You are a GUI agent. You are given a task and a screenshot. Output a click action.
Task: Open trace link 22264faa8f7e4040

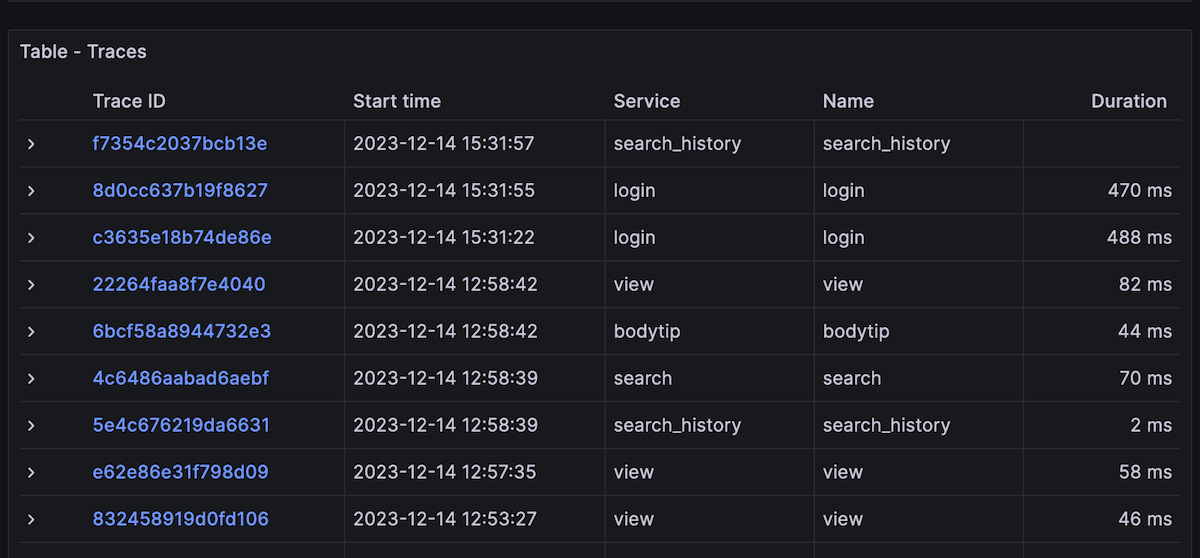point(179,285)
